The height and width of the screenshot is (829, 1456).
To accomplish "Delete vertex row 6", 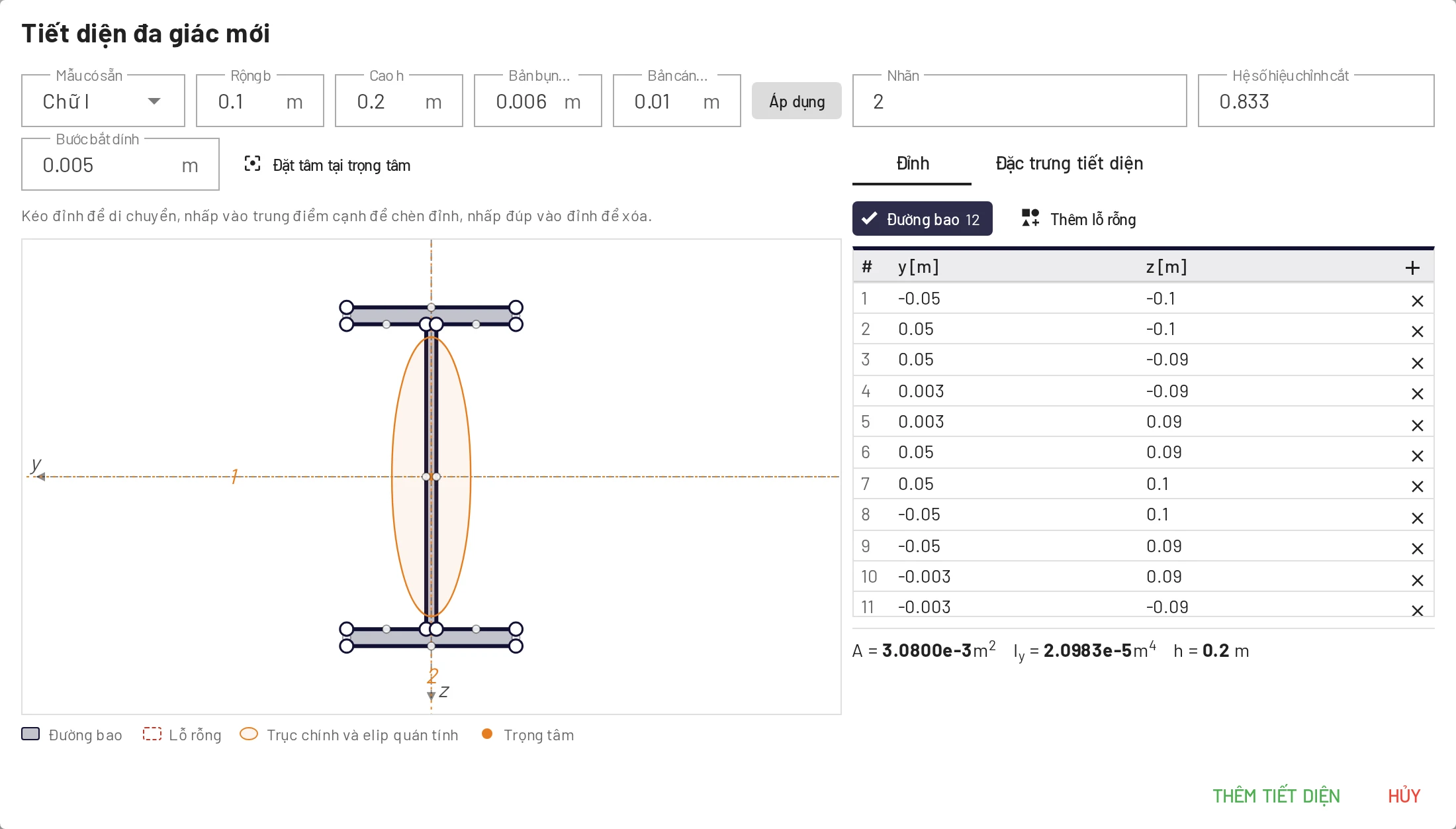I will tap(1417, 456).
